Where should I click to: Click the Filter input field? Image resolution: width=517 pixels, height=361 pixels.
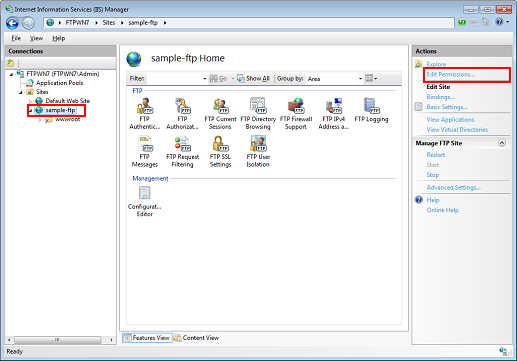point(176,79)
